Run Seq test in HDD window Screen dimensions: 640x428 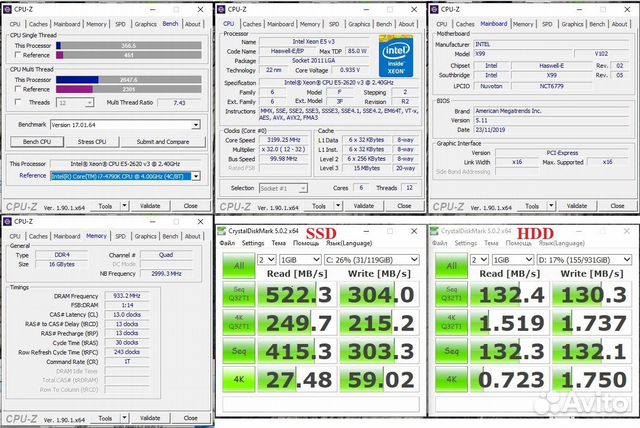click(451, 351)
